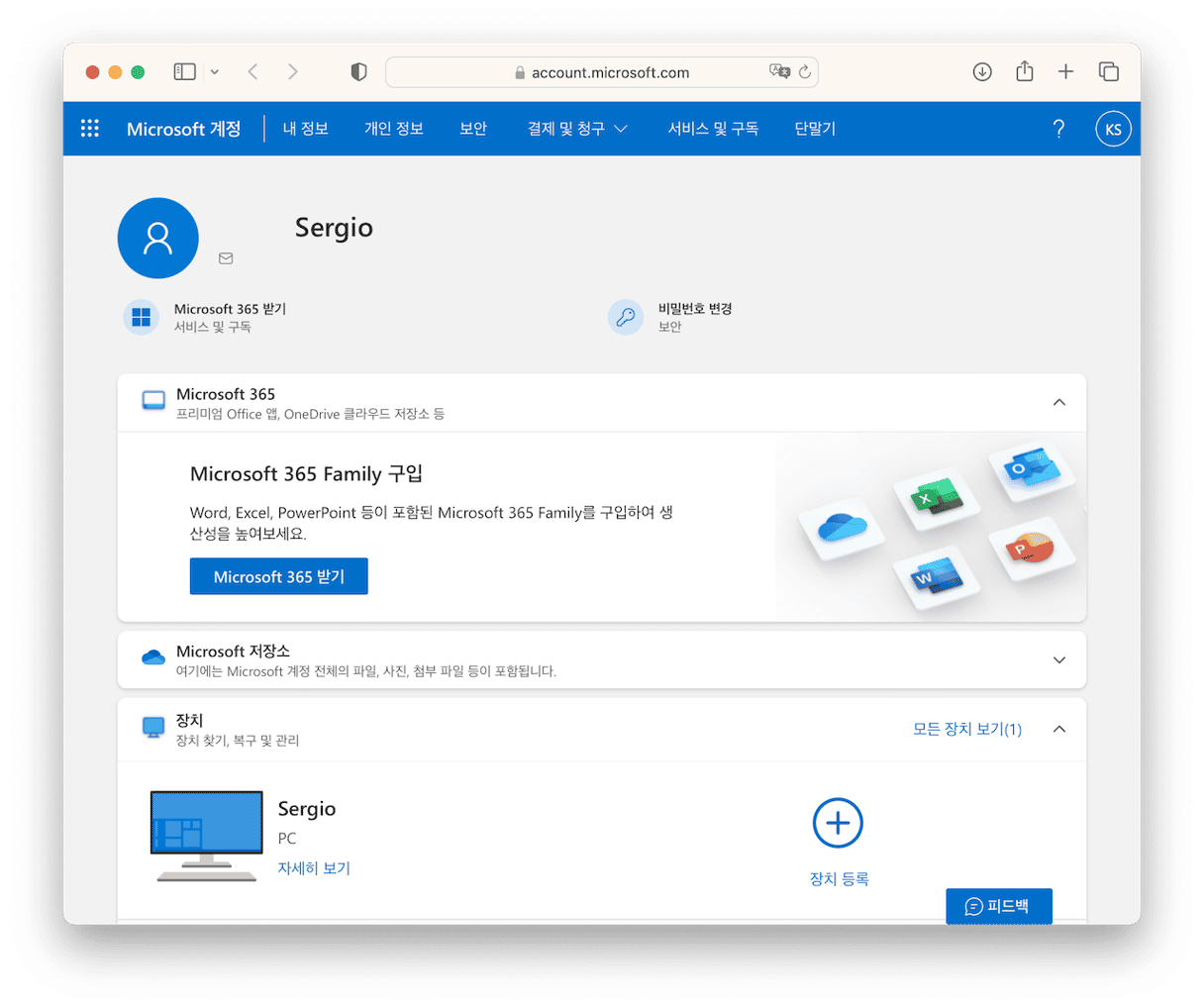Click the profile picture avatar
The height and width of the screenshot is (1008, 1204).
(x=158, y=239)
